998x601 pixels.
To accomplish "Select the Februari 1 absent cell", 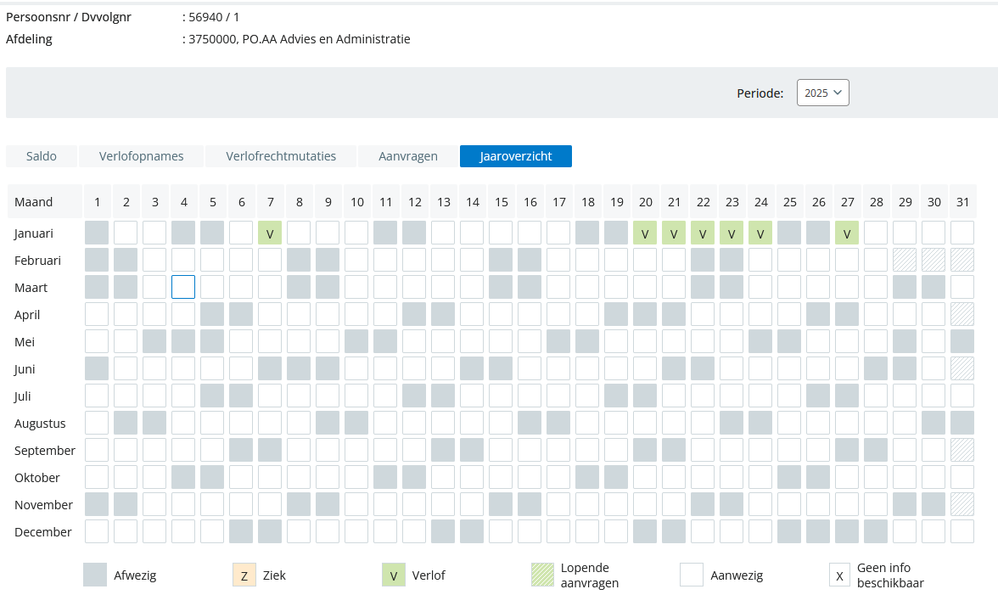I will coord(97,260).
